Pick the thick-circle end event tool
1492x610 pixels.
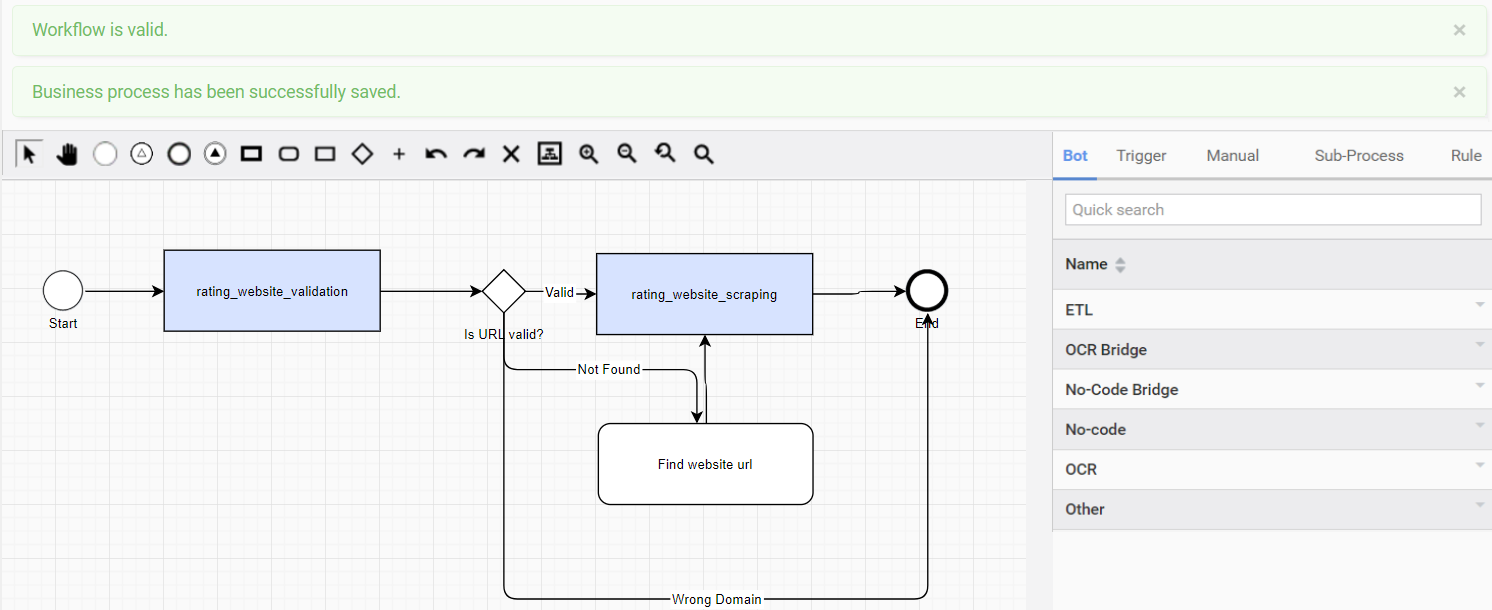pyautogui.click(x=179, y=154)
